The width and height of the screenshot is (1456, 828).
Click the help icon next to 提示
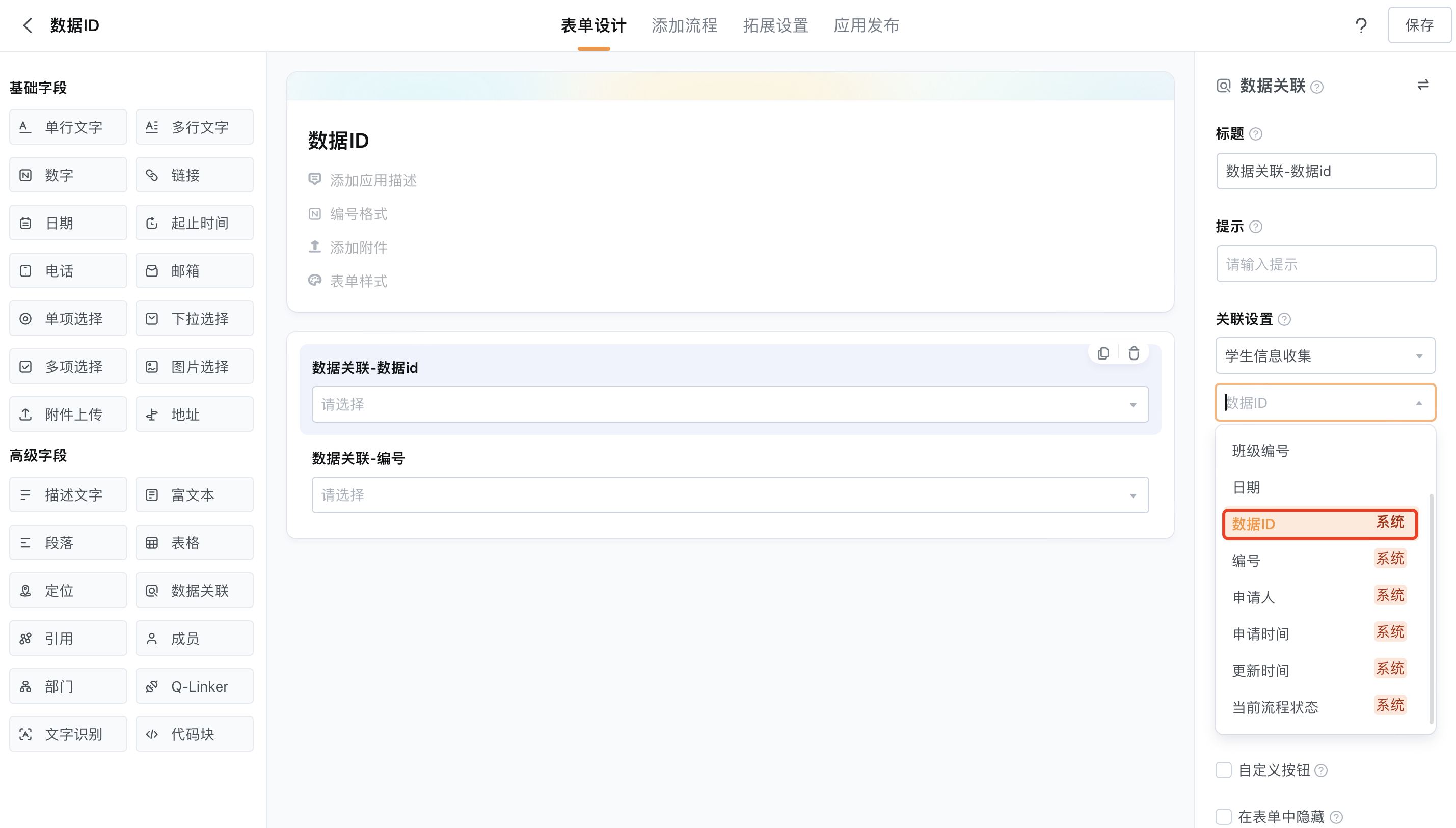coord(1256,226)
